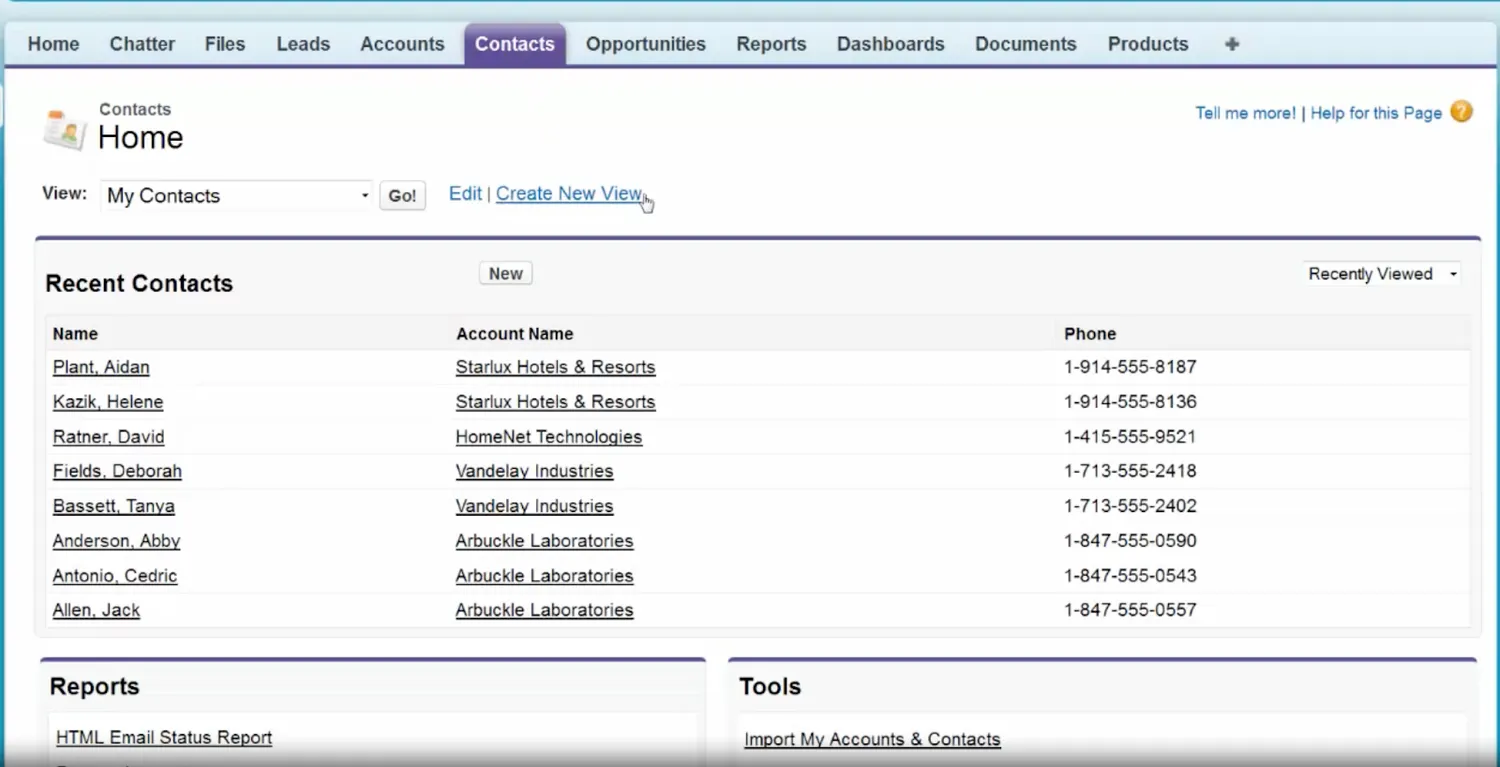Click phone number 1-415-555-9521
The image size is (1500, 767).
(x=1130, y=437)
